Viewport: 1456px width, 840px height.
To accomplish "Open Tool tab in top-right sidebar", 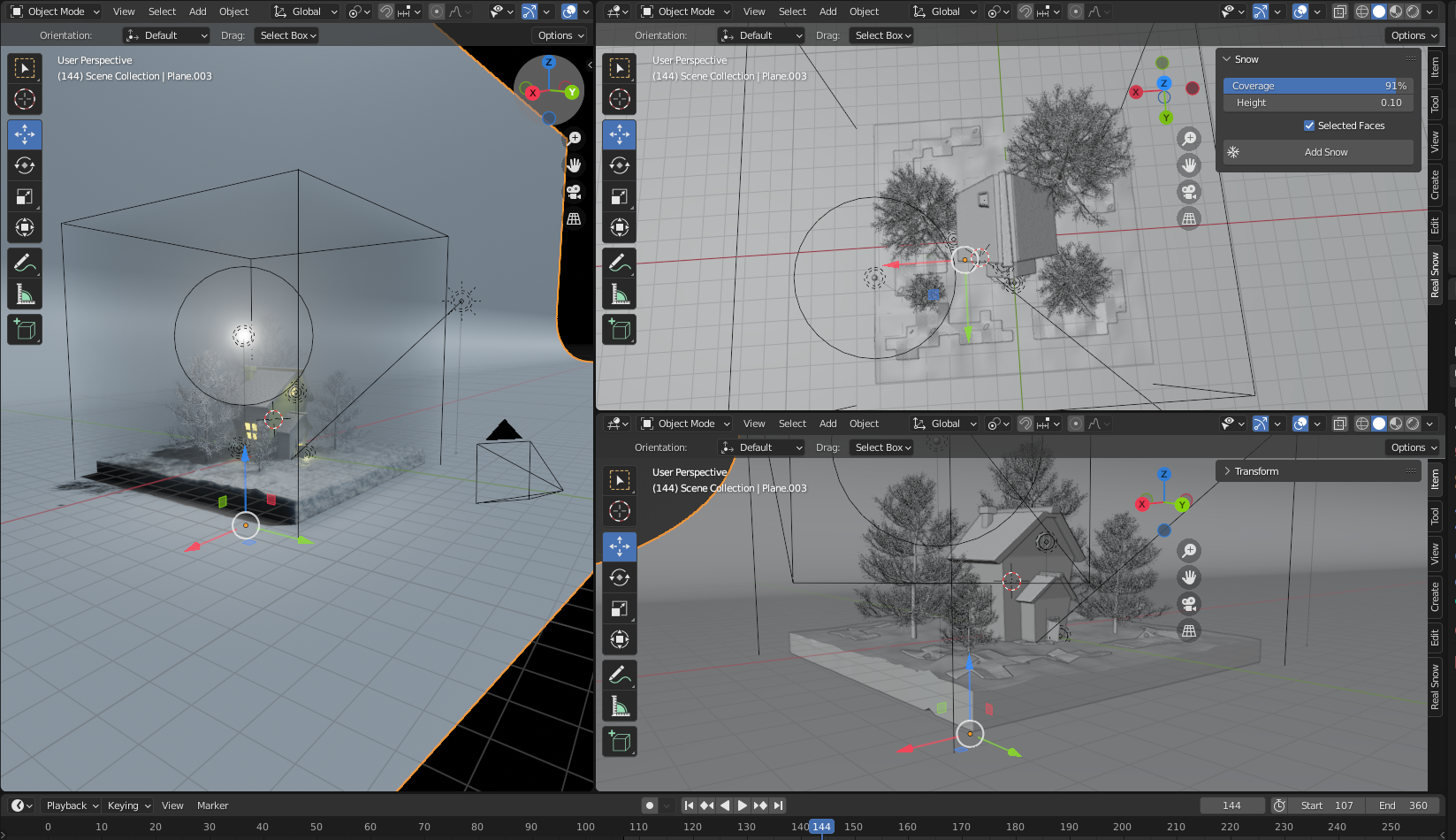I will pos(1435,103).
